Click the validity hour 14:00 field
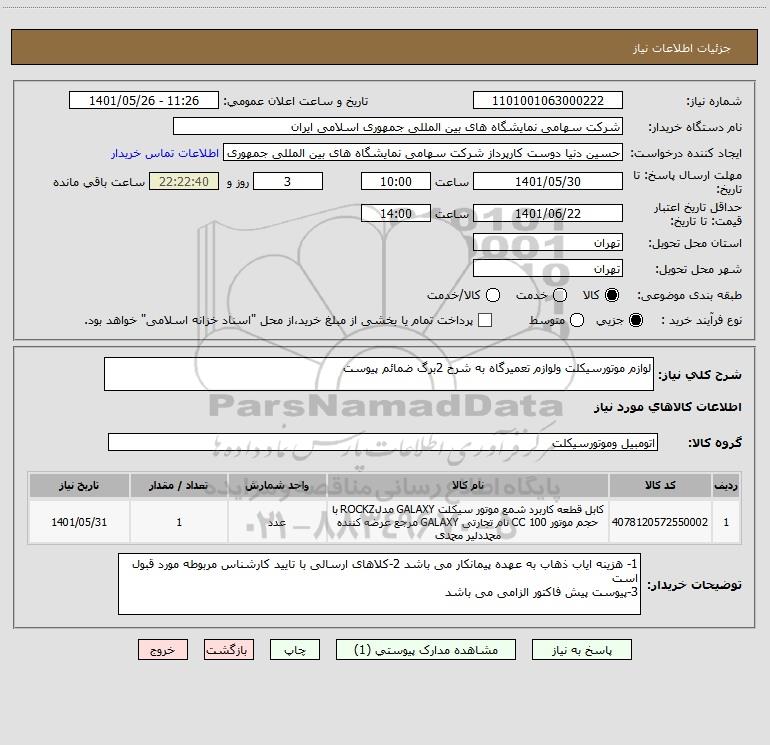The image size is (770, 745). (x=396, y=213)
